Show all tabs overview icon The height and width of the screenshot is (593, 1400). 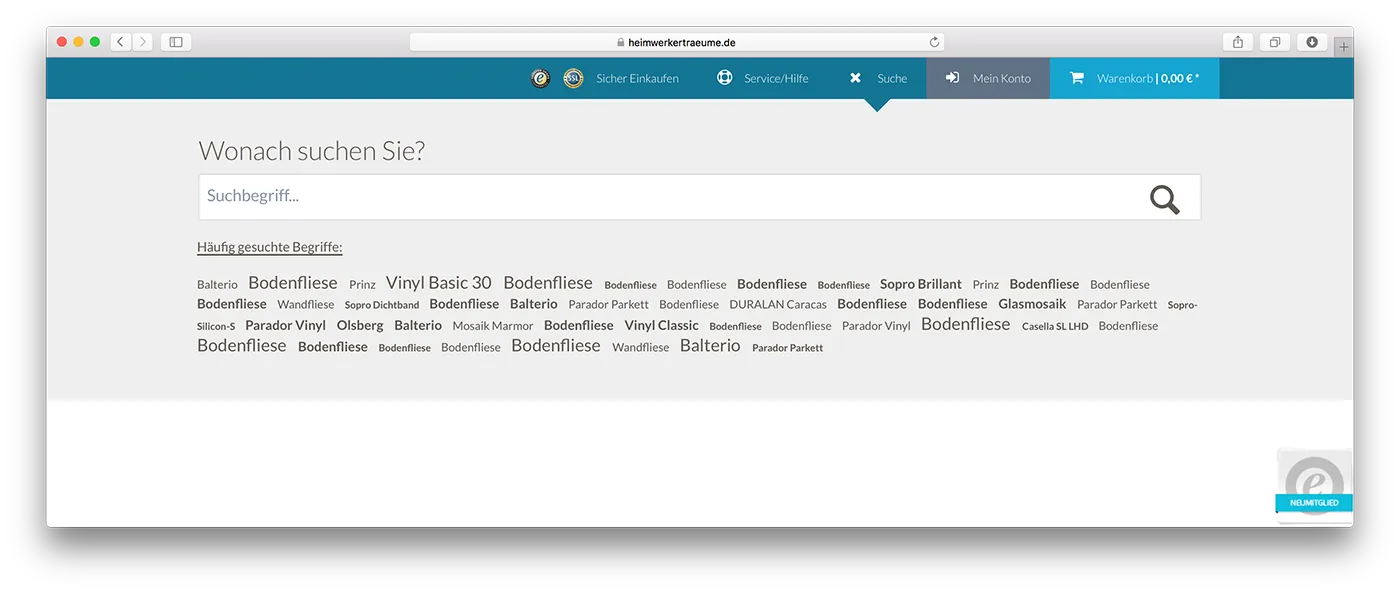1275,42
